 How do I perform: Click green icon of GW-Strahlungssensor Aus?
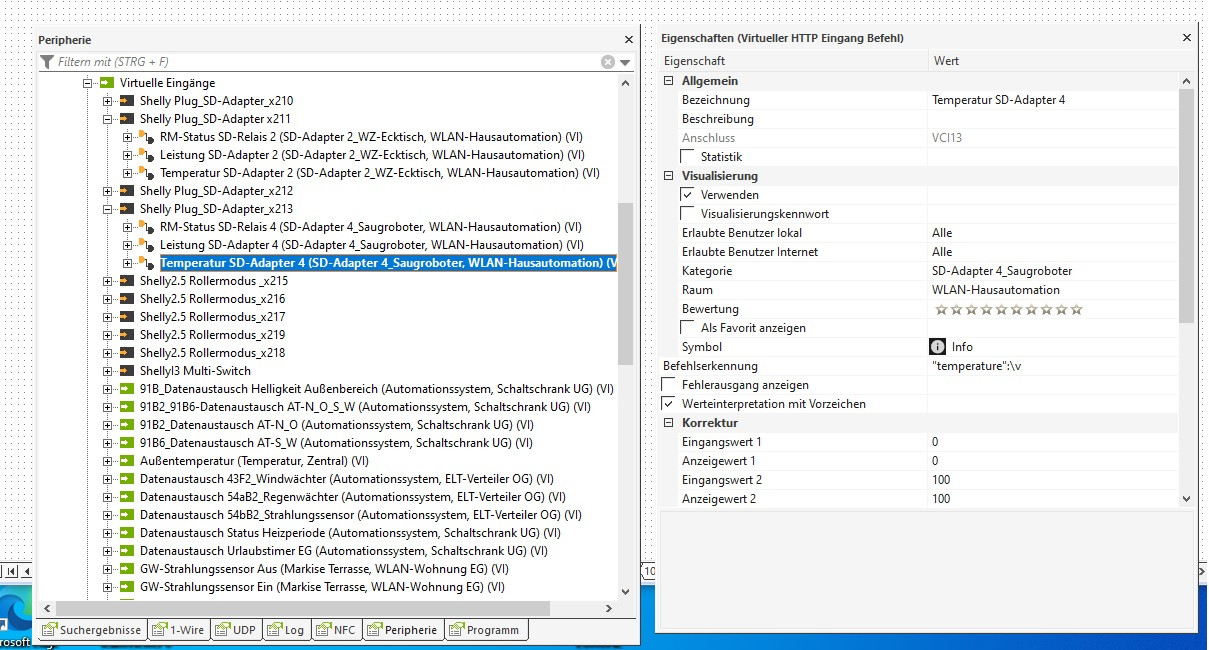point(127,569)
